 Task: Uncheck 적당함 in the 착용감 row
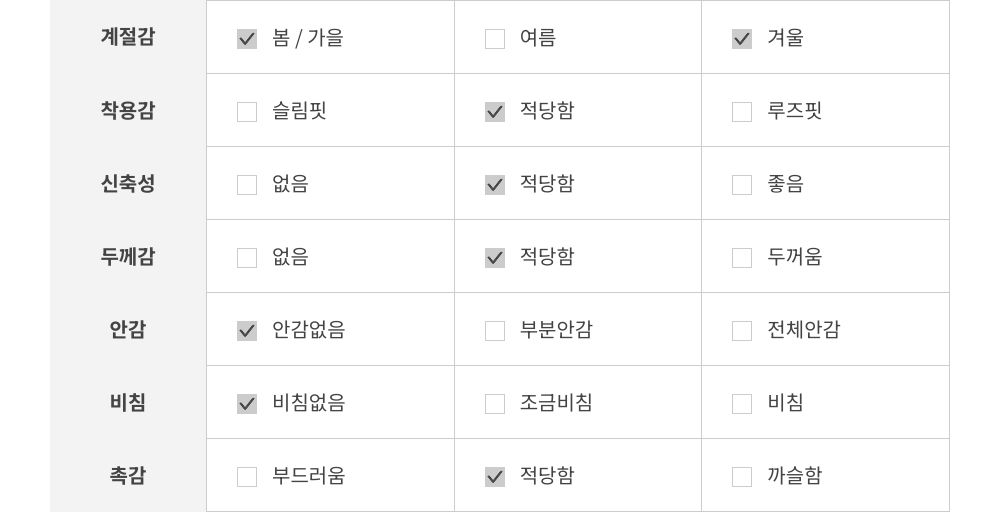tap(495, 112)
